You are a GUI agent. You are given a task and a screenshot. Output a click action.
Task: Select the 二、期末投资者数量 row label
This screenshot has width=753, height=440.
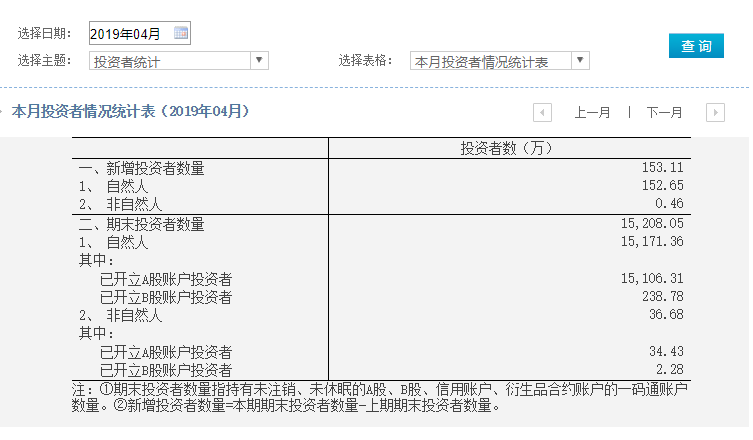(142, 224)
